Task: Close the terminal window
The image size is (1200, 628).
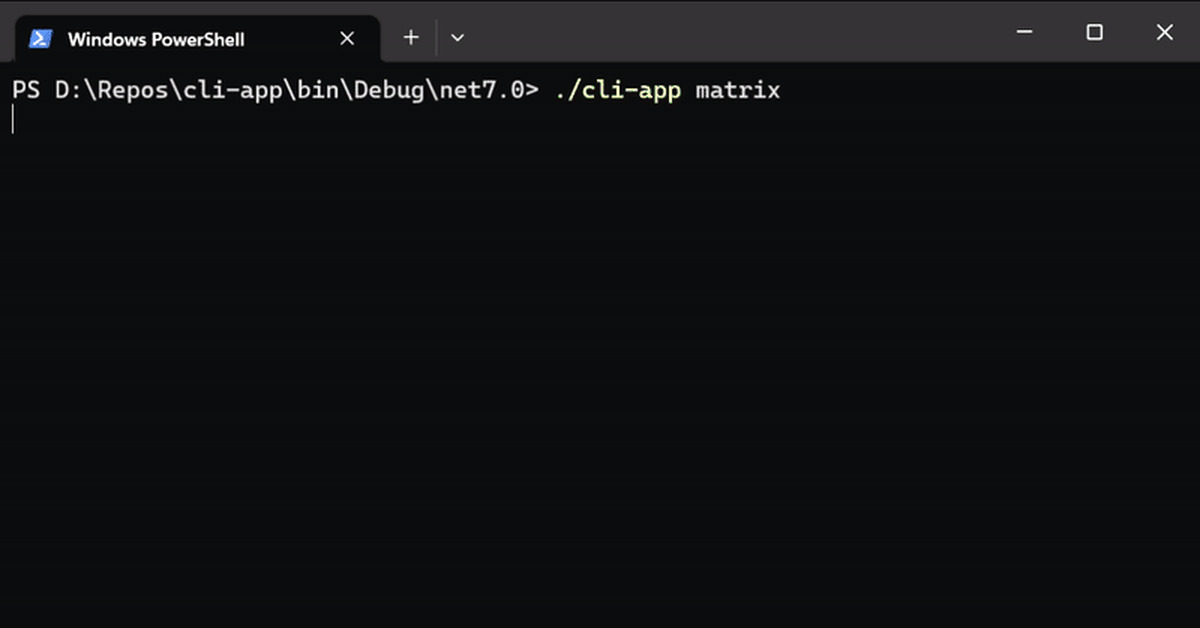Action: point(1164,32)
